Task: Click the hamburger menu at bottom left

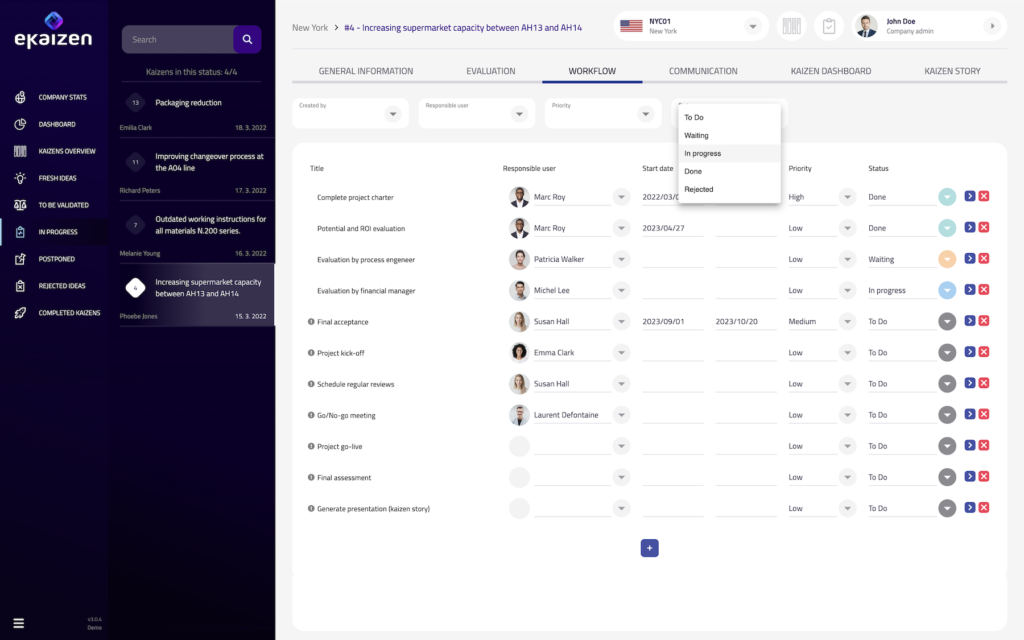Action: click(18, 623)
